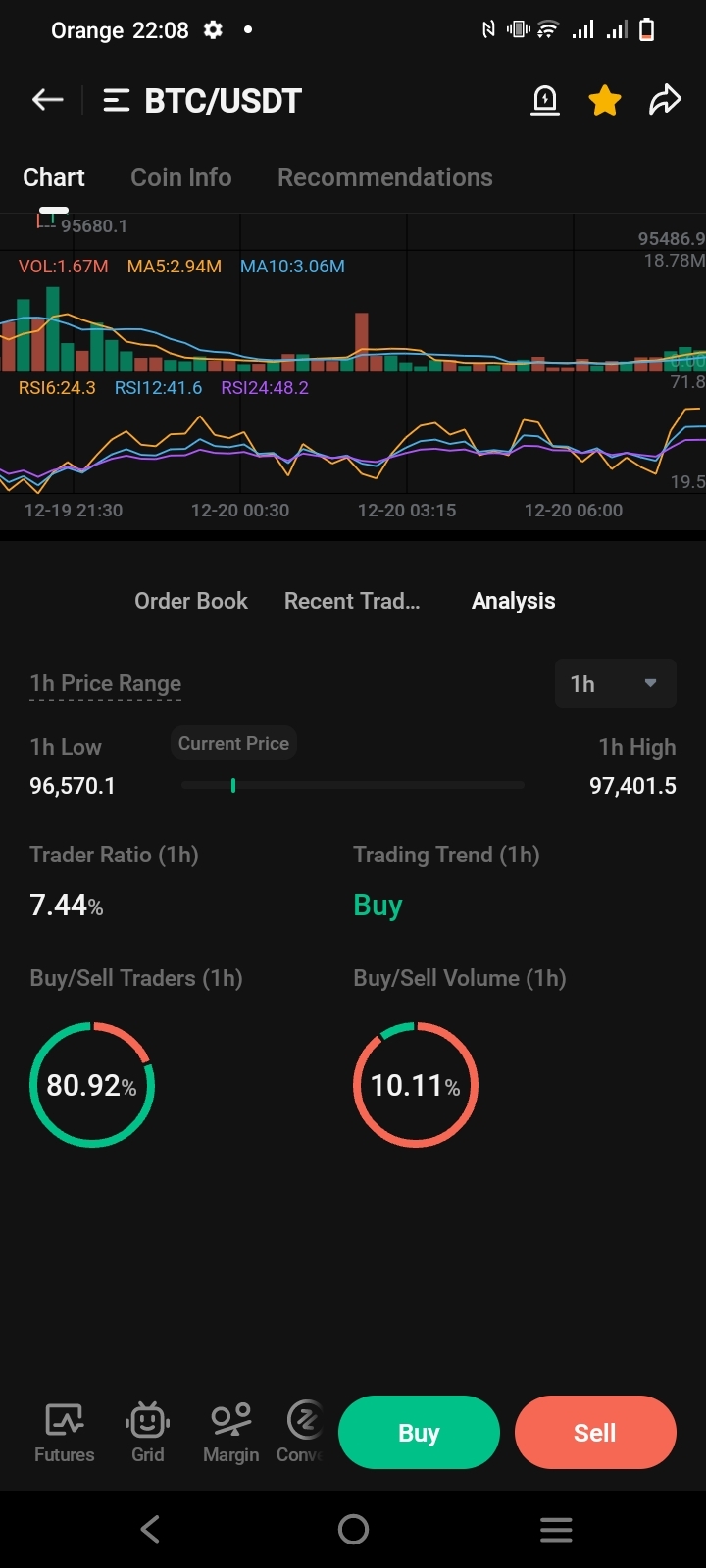Tap the Android home circle button

(x=353, y=1529)
